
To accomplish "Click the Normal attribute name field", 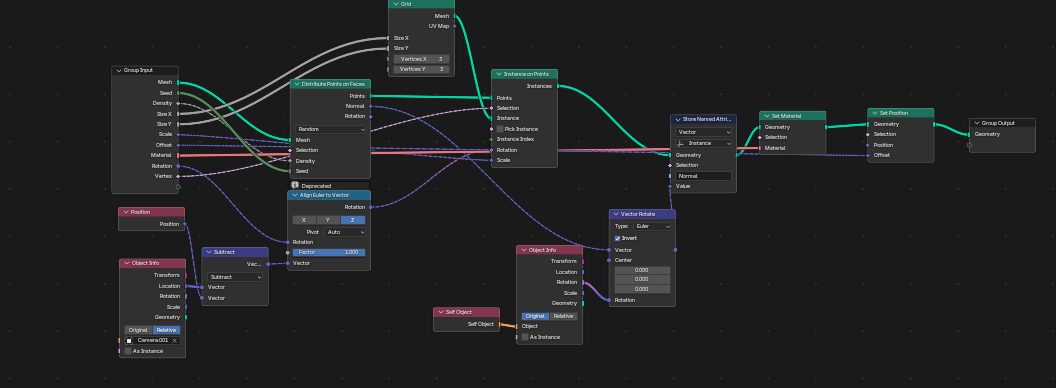I will click(703, 176).
